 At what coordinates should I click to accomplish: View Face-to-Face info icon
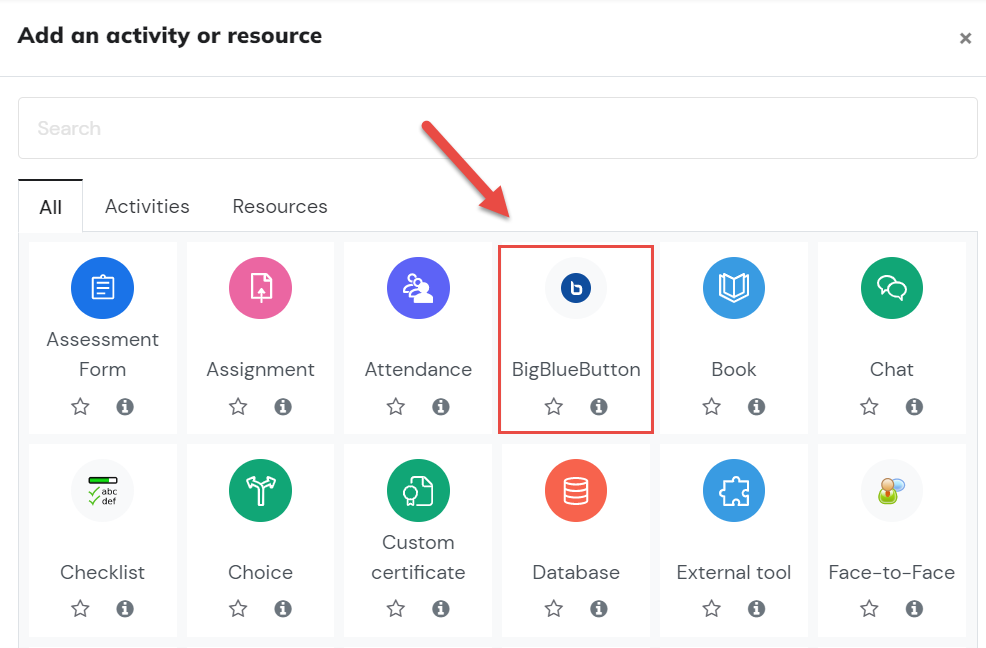click(x=914, y=608)
